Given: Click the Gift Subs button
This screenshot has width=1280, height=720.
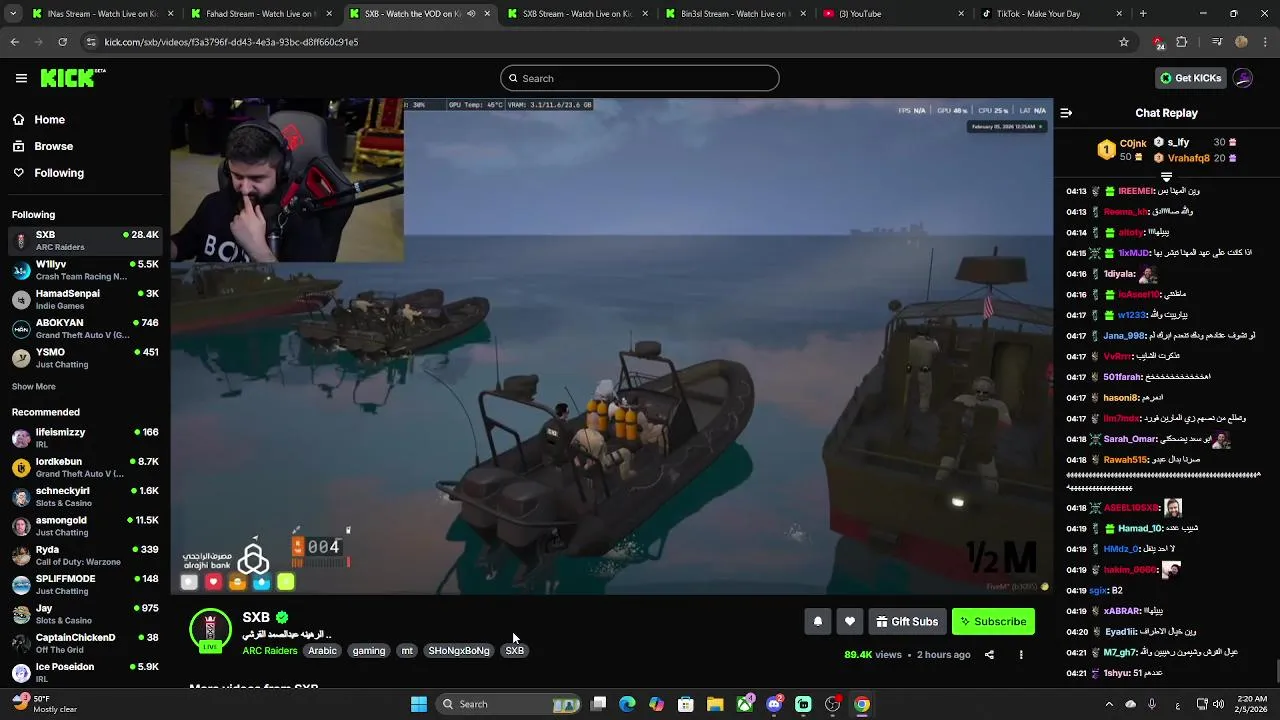Looking at the screenshot, I should tap(908, 622).
